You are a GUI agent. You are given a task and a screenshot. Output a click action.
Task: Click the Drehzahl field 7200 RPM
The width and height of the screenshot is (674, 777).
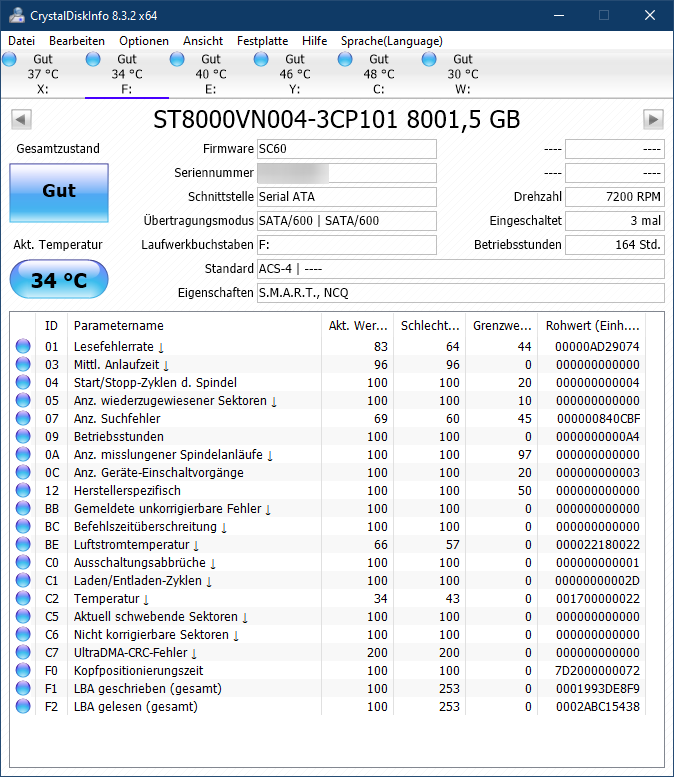point(615,197)
